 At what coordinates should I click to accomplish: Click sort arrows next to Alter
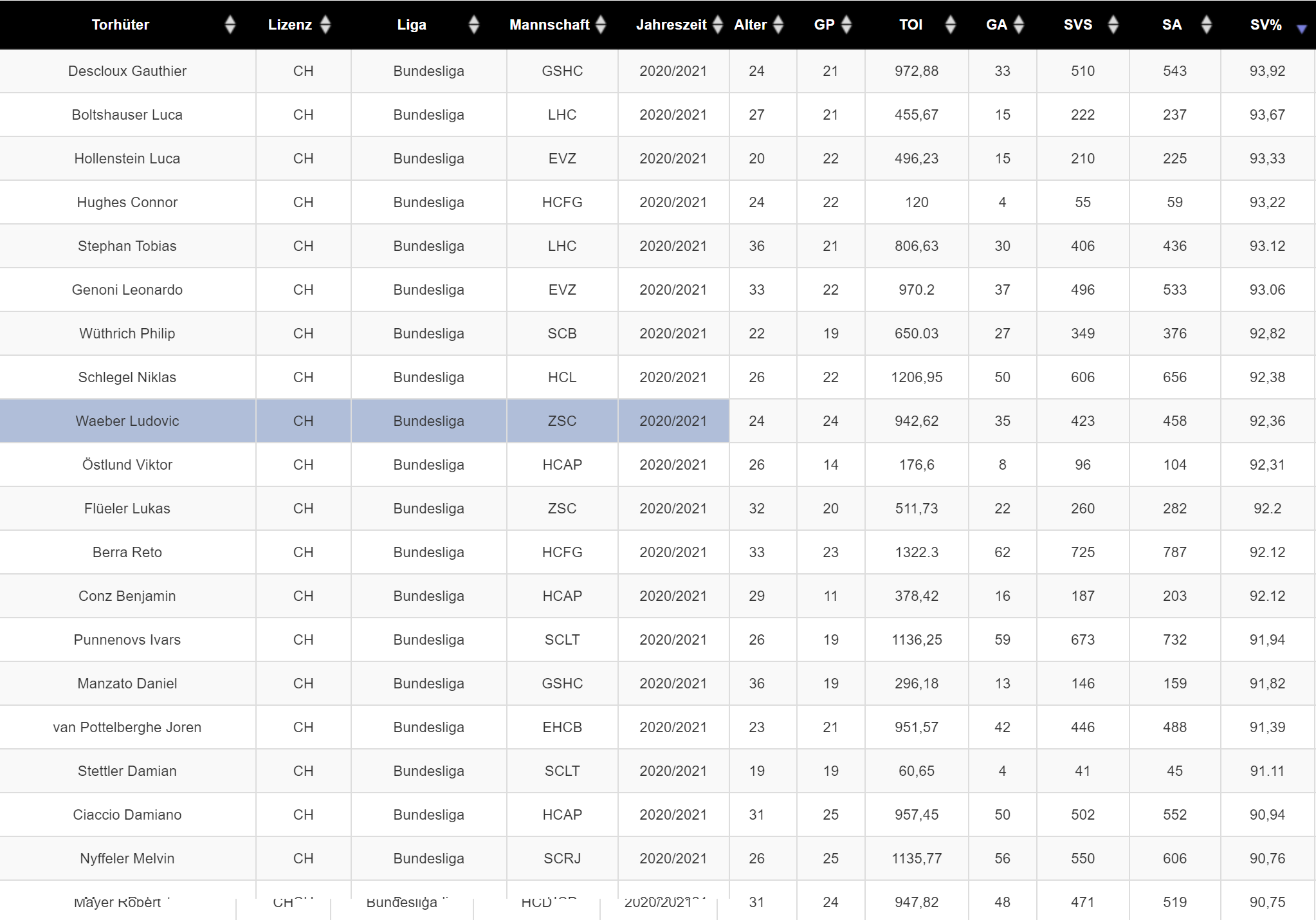coord(778,25)
